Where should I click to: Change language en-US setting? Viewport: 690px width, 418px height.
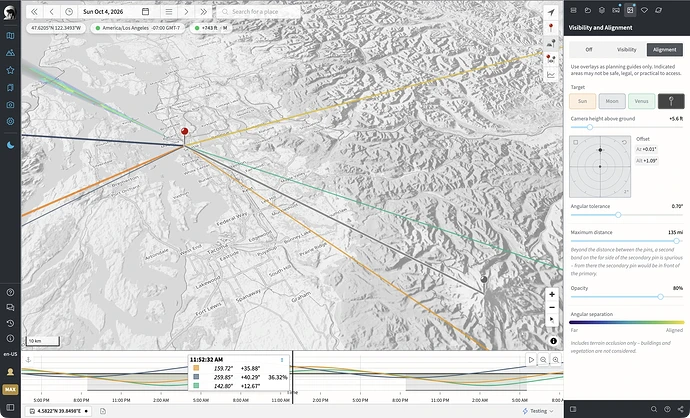tap(10, 354)
